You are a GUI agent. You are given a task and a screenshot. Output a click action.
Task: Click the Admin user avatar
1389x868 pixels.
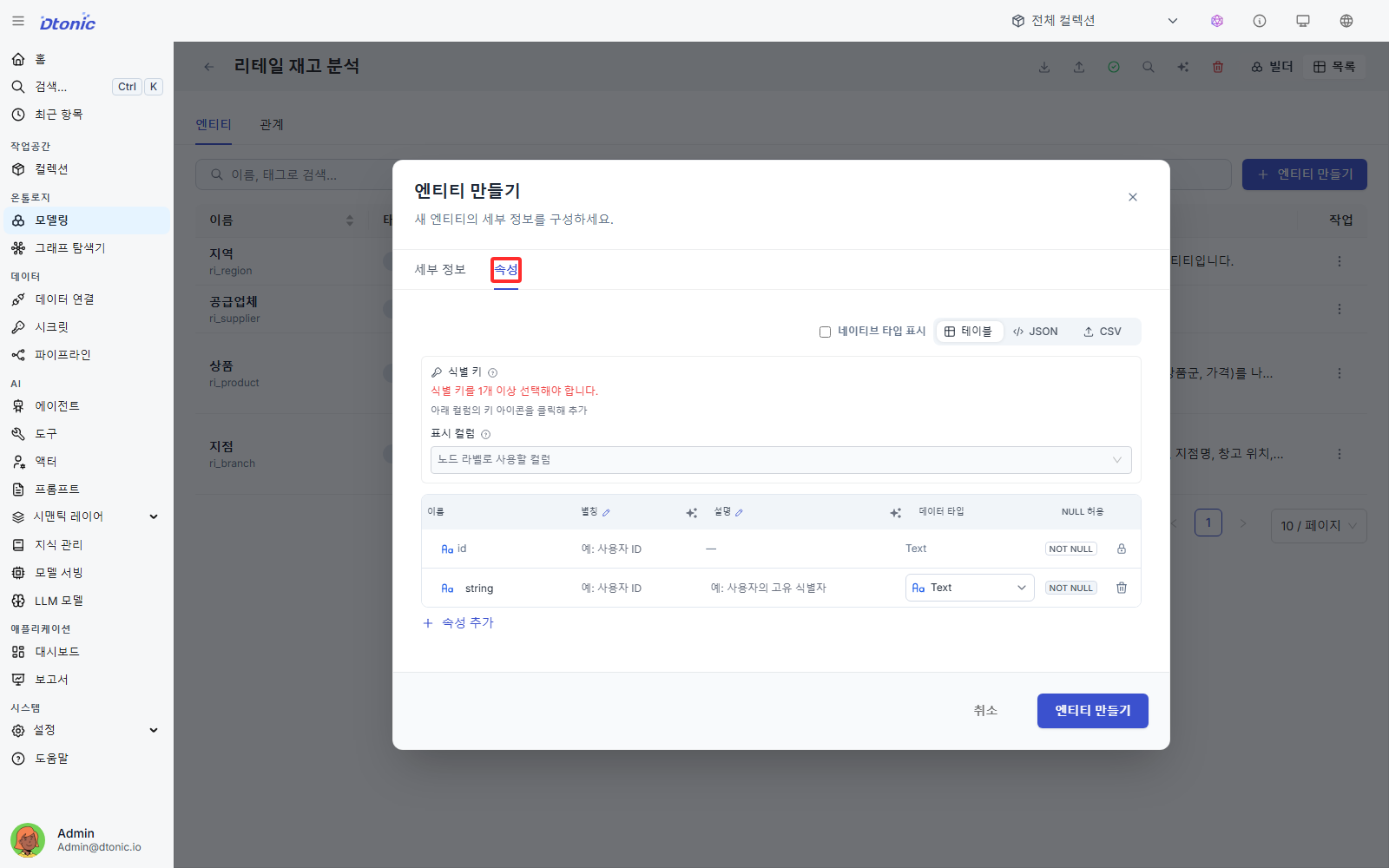[x=28, y=840]
